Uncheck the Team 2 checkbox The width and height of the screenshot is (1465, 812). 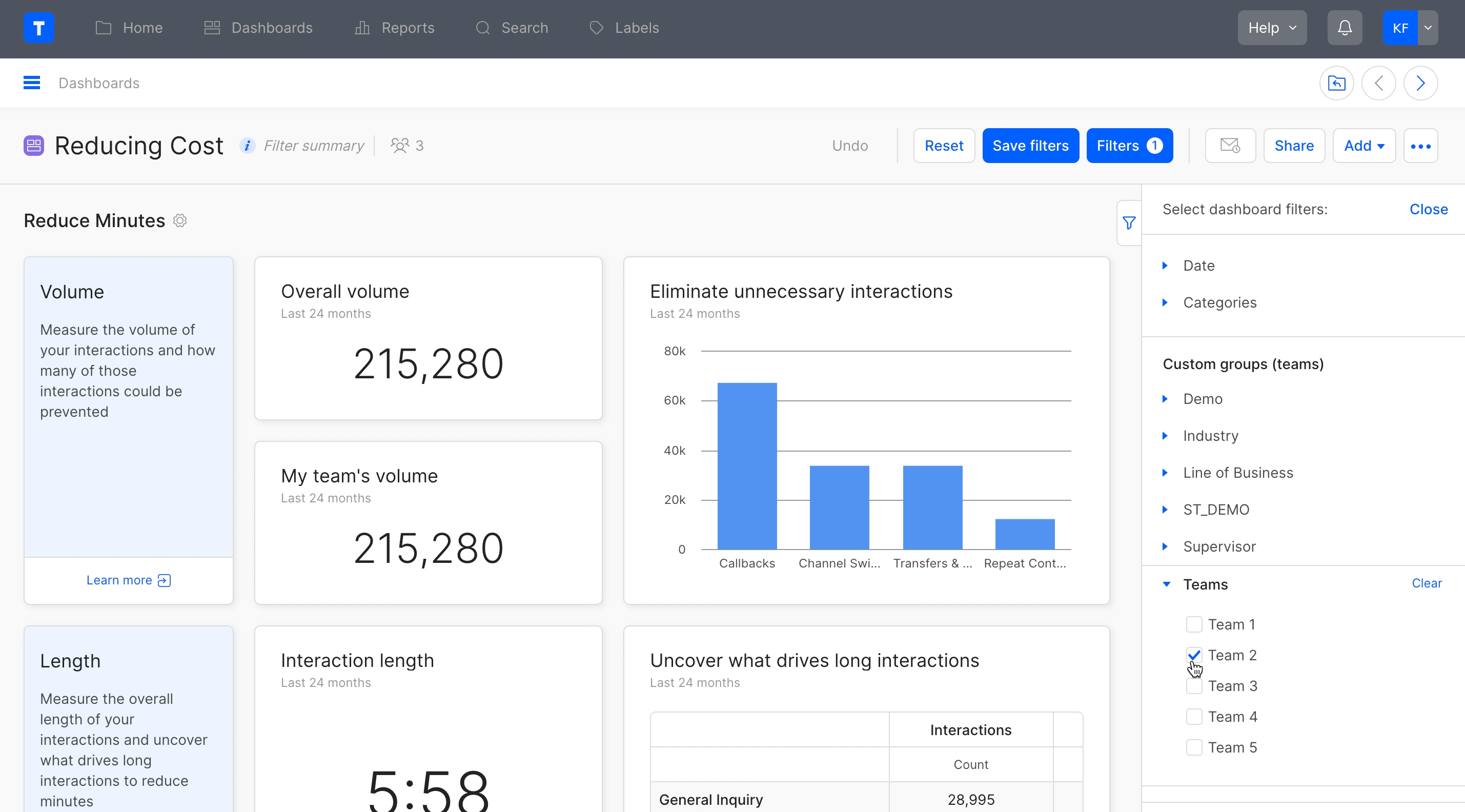tap(1194, 655)
